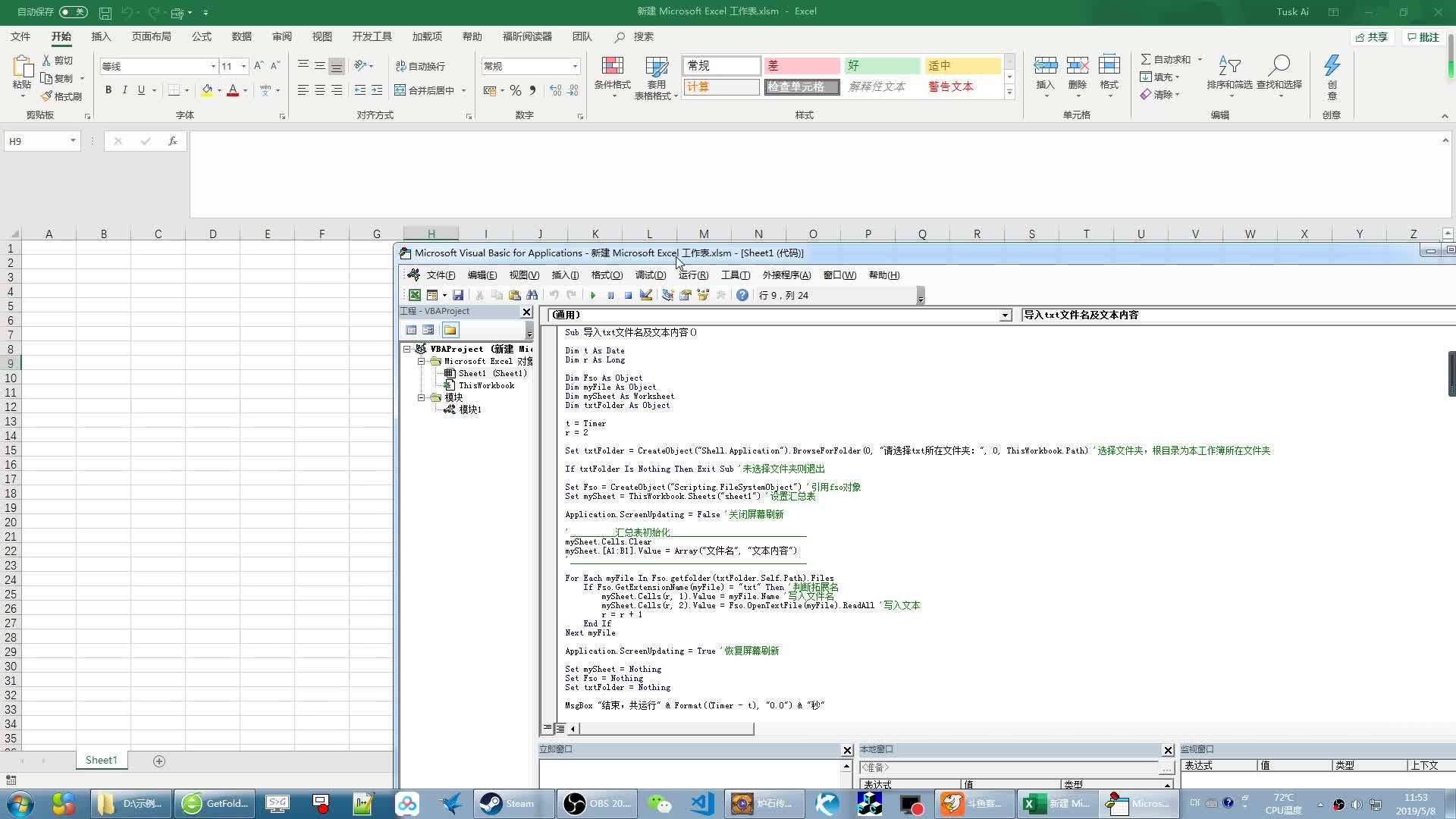
Task: Select the Sheet1 worksheet tab
Action: [101, 760]
